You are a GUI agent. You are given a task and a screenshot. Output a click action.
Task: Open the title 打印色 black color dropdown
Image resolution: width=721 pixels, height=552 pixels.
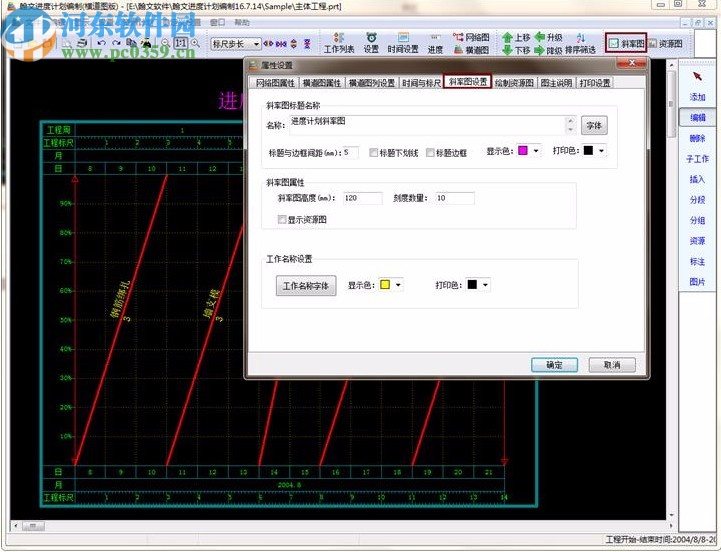pyautogui.click(x=599, y=151)
